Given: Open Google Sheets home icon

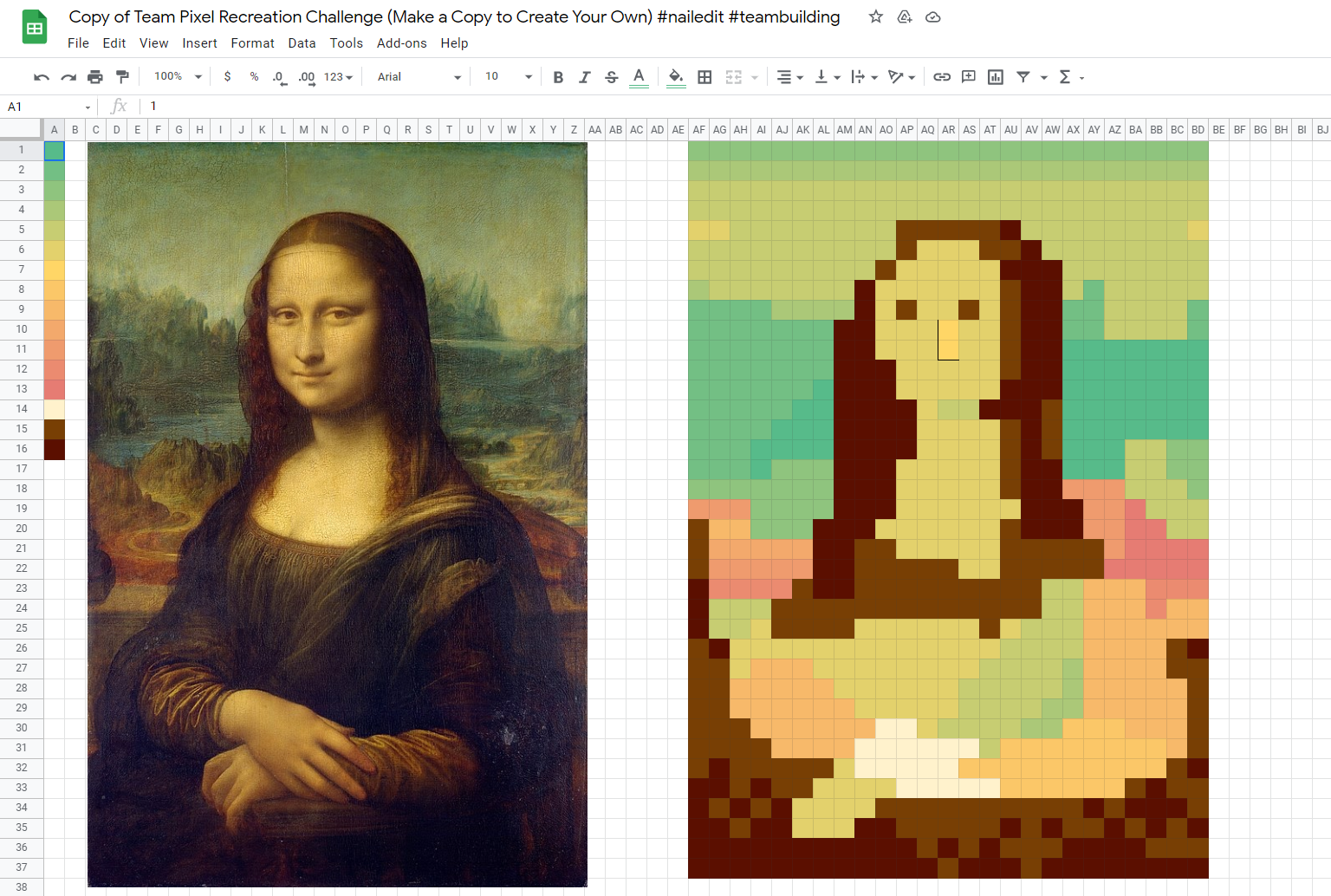Looking at the screenshot, I should [x=35, y=27].
